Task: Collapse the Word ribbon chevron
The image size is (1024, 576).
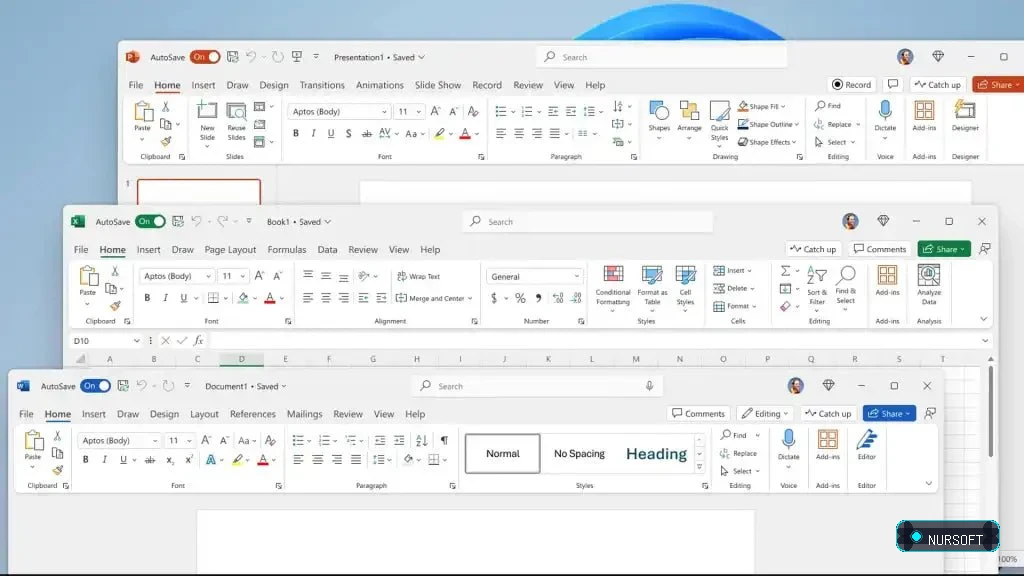Action: pyautogui.click(x=928, y=483)
